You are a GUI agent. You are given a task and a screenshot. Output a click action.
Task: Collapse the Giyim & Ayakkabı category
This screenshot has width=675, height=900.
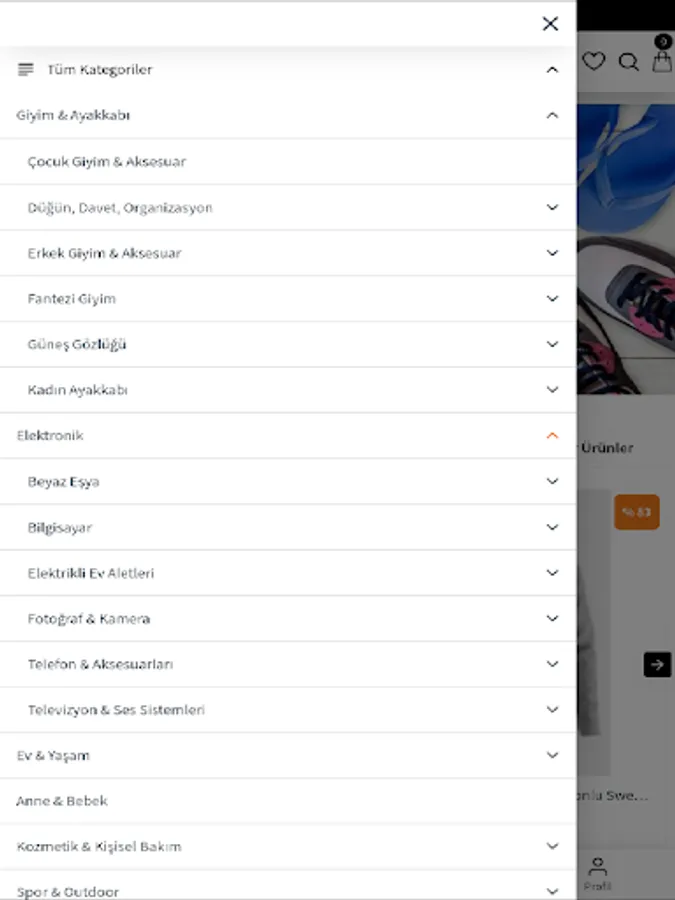coord(552,115)
